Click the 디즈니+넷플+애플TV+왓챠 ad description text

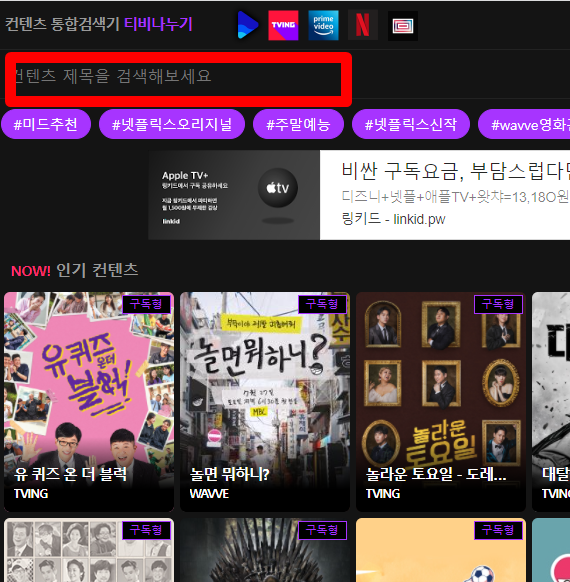(x=455, y=197)
